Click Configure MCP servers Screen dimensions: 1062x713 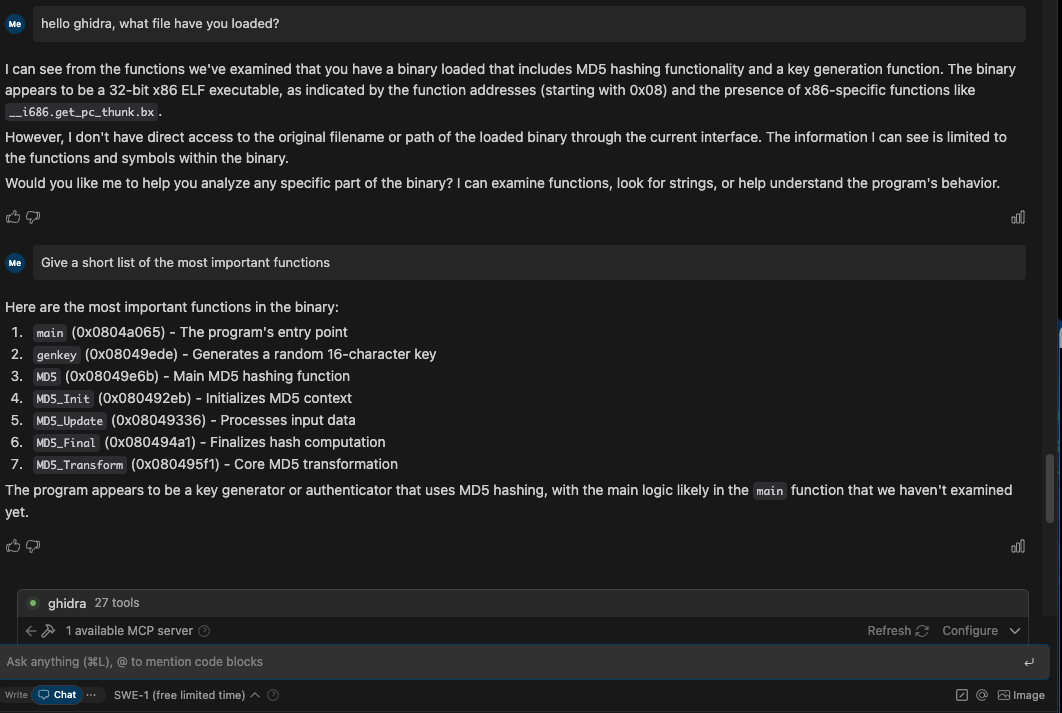970,631
